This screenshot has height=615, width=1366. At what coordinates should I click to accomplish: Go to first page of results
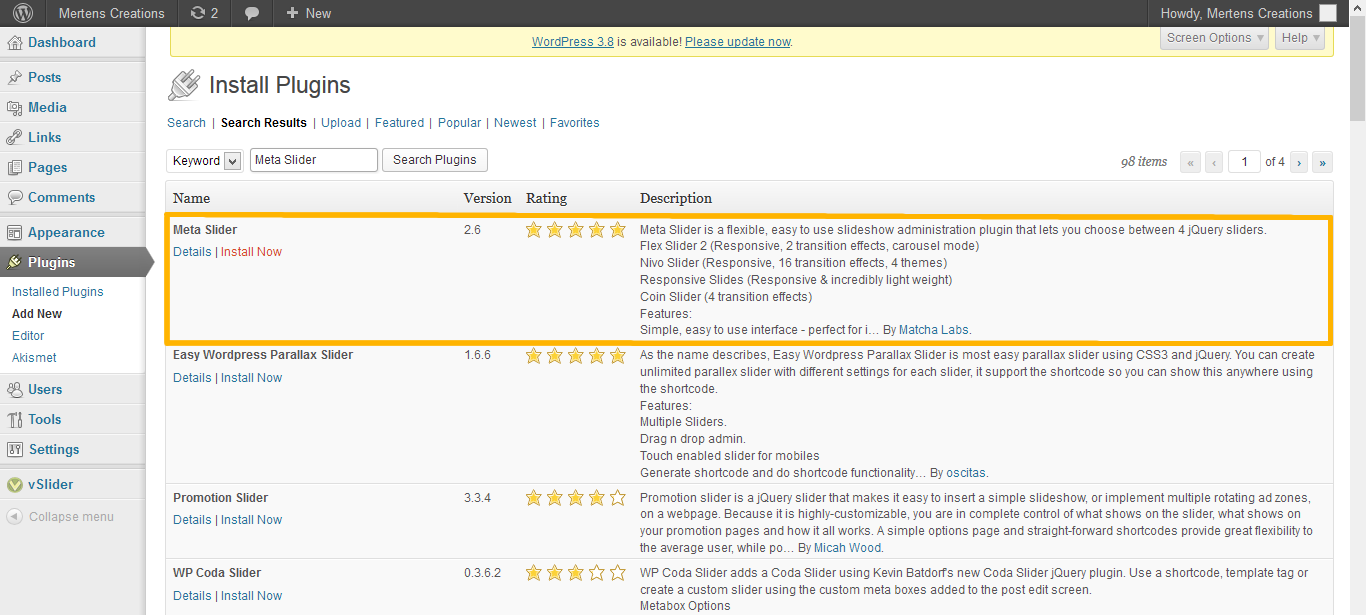(1190, 161)
